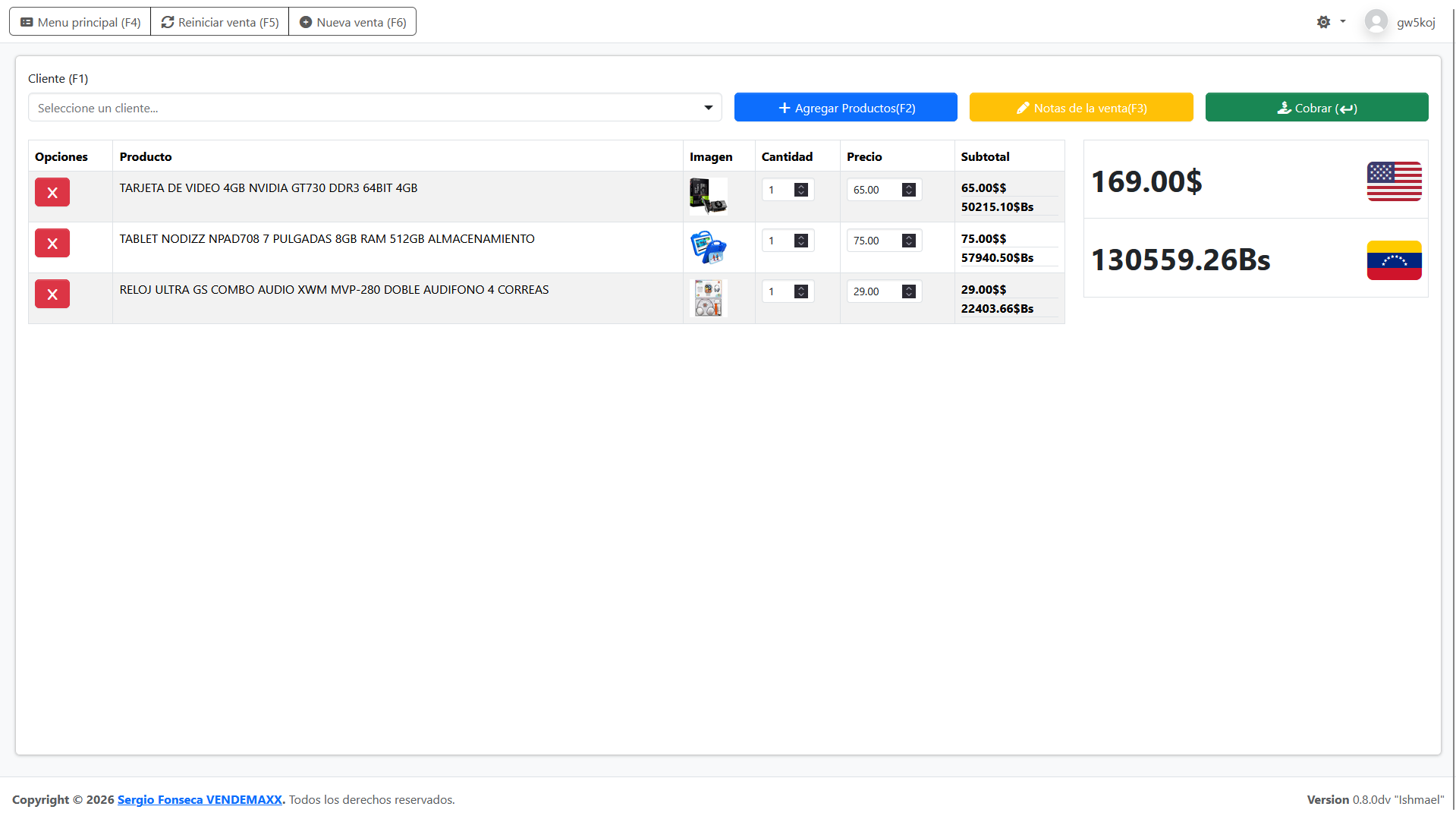This screenshot has width=1456, height=819.
Task: Remove the TARJETA DE VIDEO product row
Action: click(52, 193)
